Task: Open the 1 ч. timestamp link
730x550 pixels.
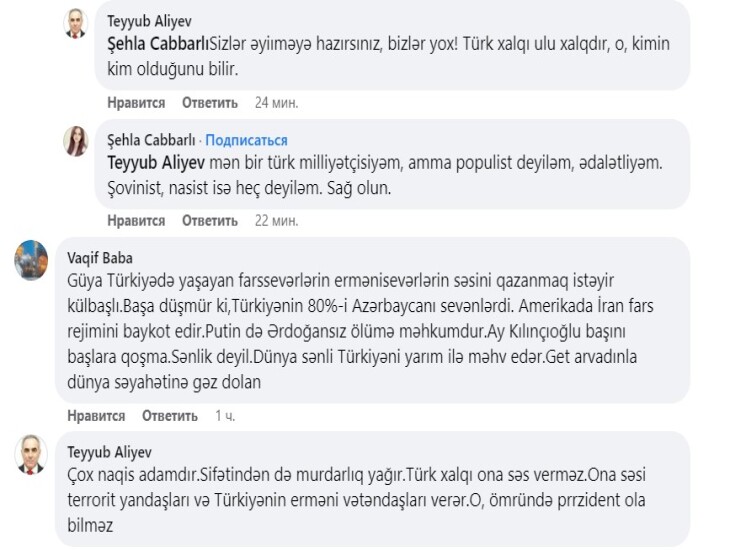Action: pyautogui.click(x=225, y=415)
